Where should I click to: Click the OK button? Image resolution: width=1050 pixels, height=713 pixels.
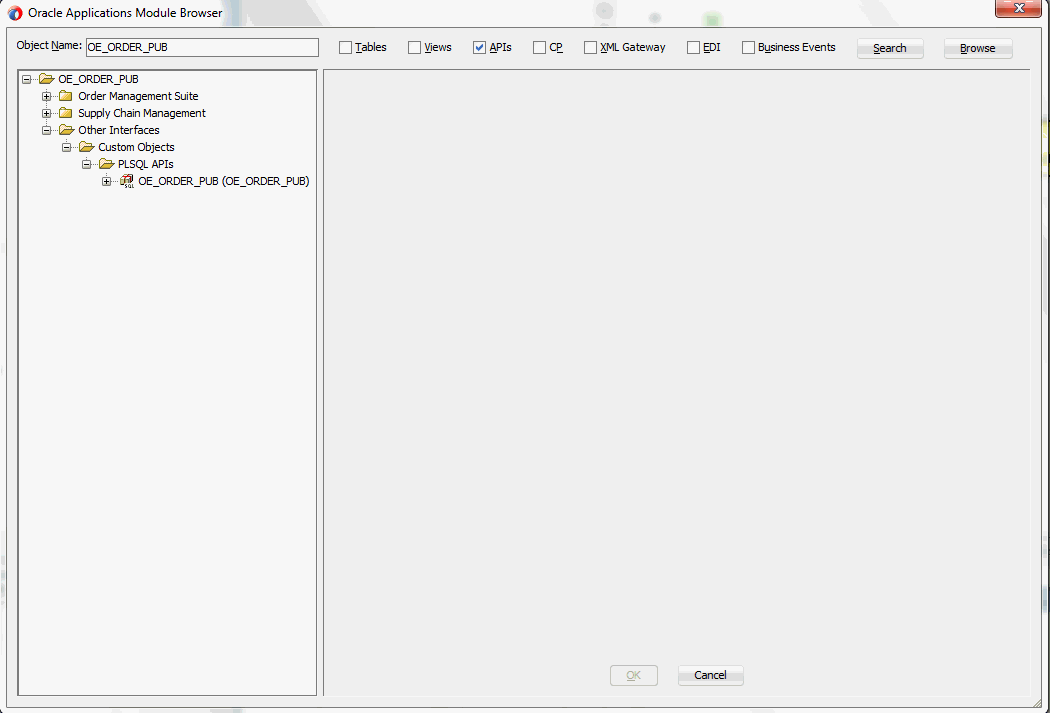[x=633, y=675]
